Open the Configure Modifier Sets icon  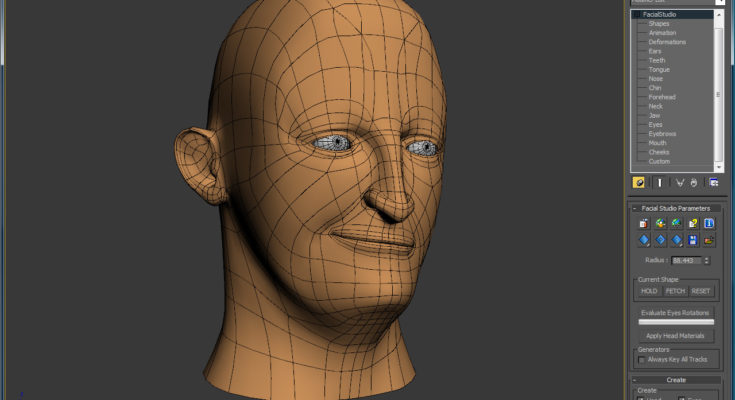click(x=713, y=182)
